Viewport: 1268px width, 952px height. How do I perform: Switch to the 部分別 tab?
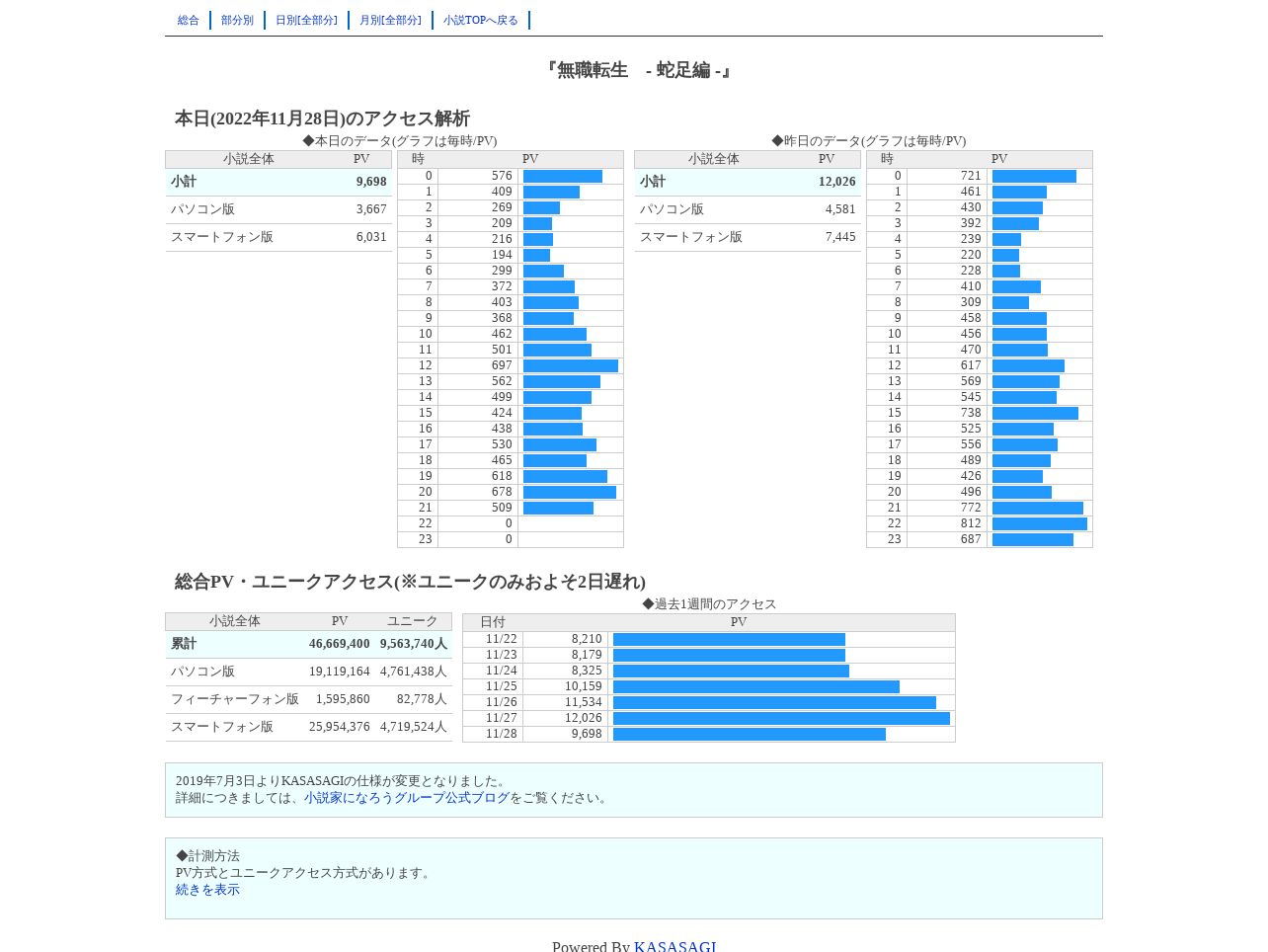click(237, 21)
